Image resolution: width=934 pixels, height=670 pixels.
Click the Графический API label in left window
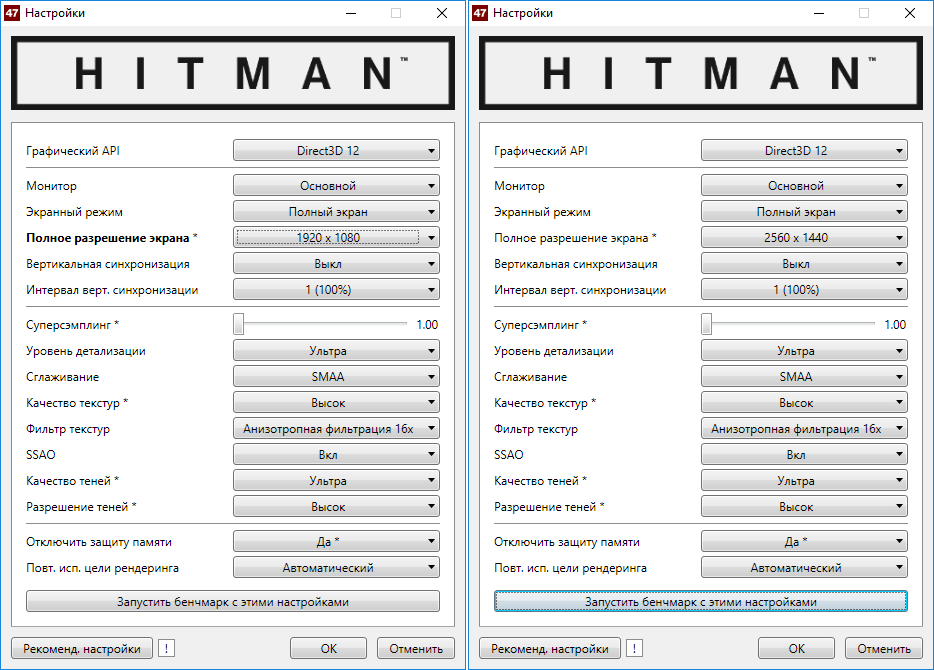click(x=73, y=151)
